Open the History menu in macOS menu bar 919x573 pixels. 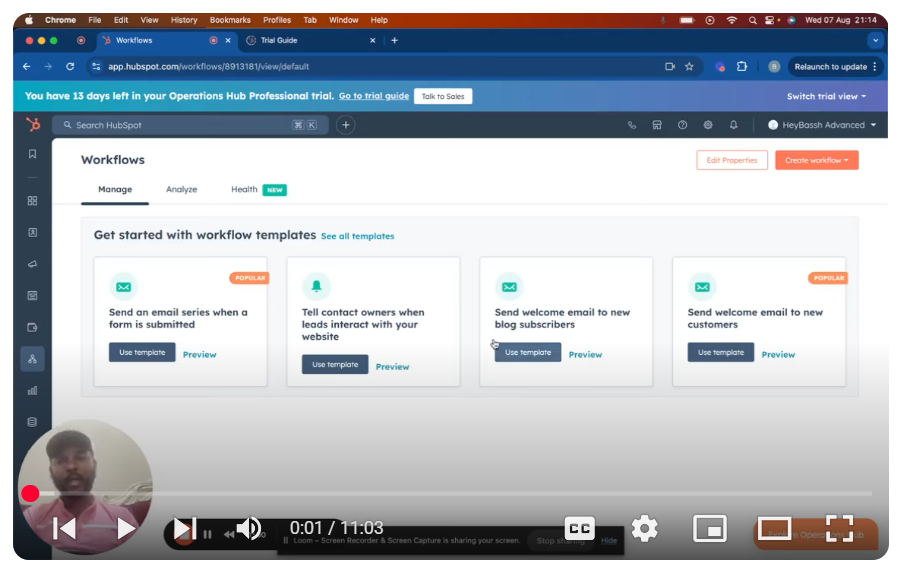tap(184, 20)
